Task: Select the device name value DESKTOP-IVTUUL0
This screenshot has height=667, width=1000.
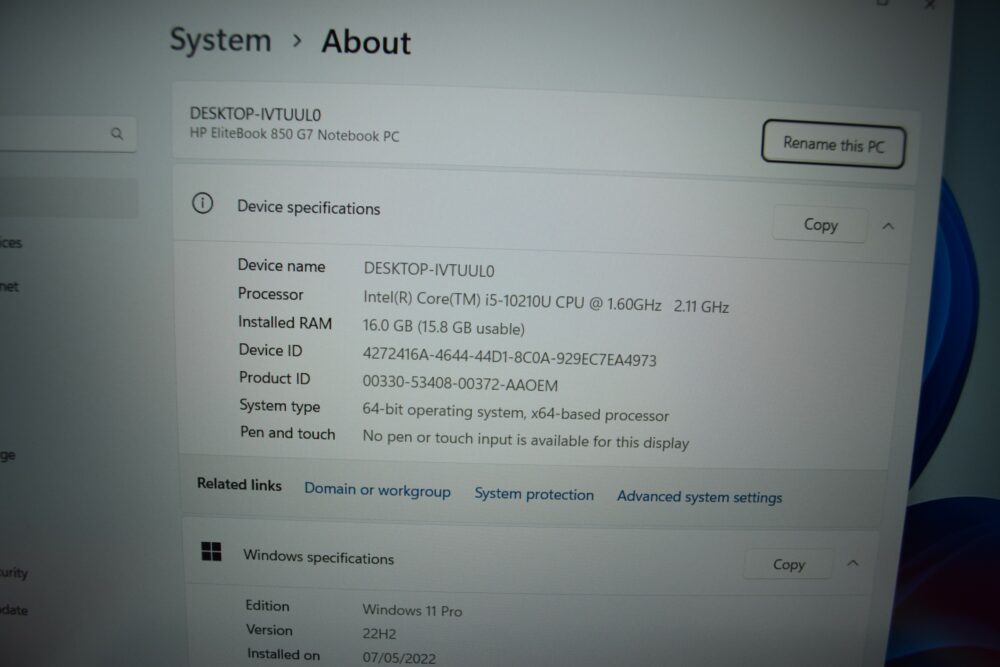Action: click(429, 270)
